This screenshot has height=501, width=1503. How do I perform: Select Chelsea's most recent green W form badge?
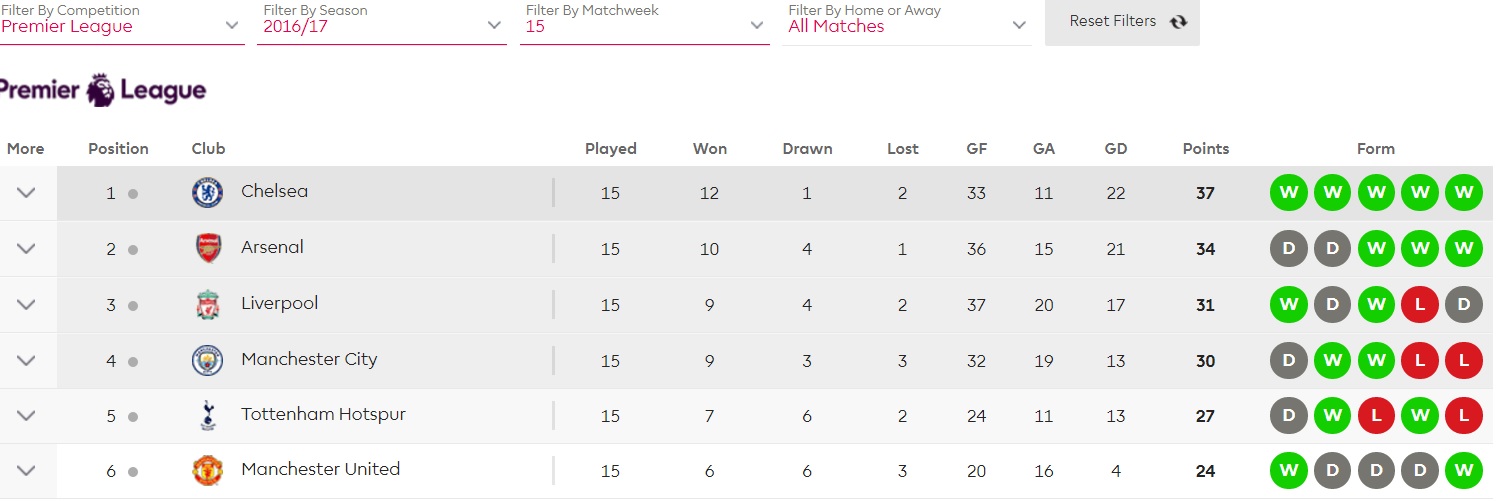pyautogui.click(x=1463, y=193)
